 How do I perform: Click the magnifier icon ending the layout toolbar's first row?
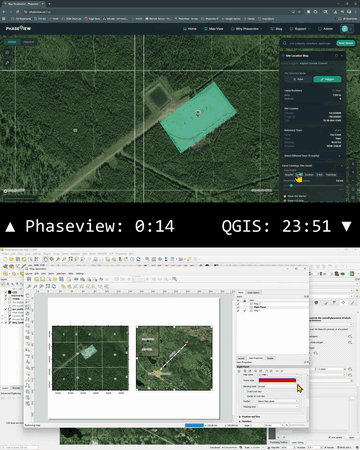tap(175, 279)
